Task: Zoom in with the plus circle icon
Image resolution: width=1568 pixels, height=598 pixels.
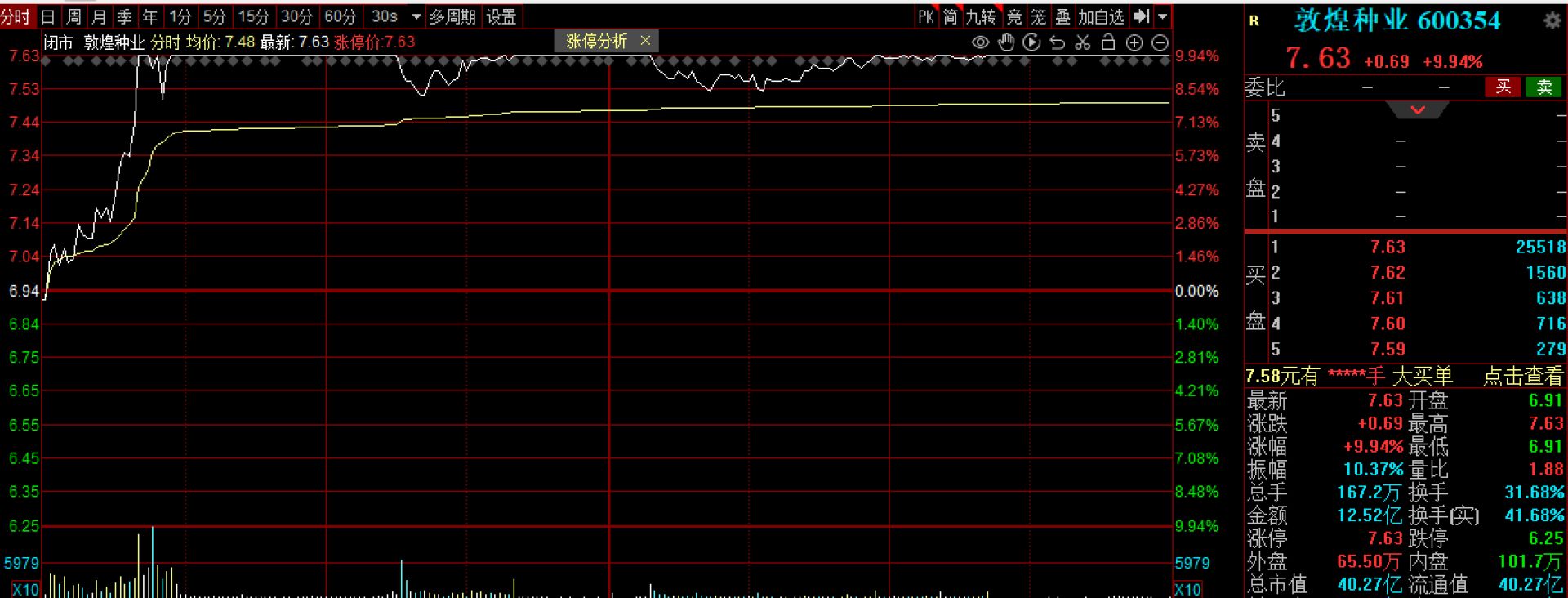Action: click(1134, 42)
